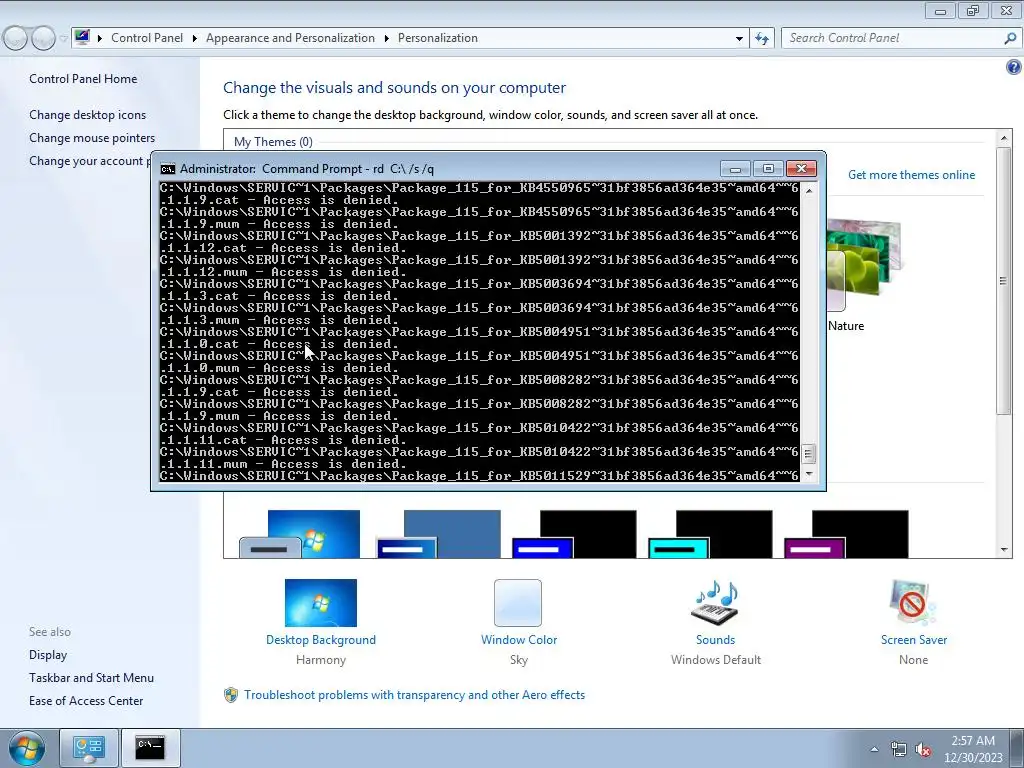Click the Sounds text link
1024x768 pixels.
click(715, 640)
